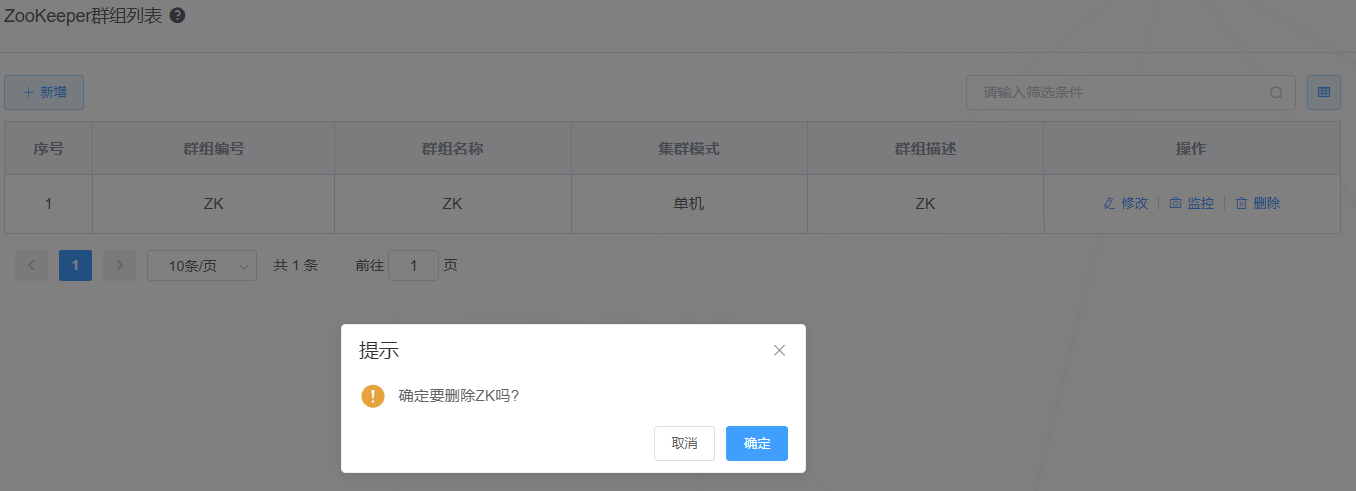Open the 10条/页 page size dropdown
The width and height of the screenshot is (1356, 491).
pyautogui.click(x=202, y=265)
